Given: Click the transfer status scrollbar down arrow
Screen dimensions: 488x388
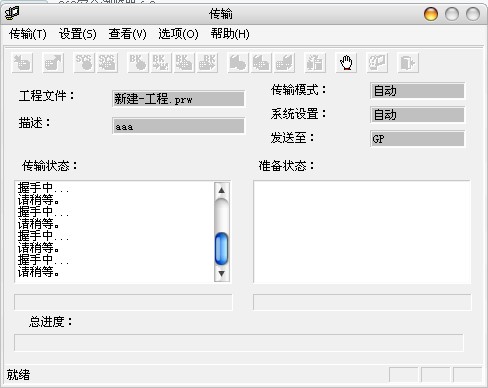Looking at the screenshot, I should click(222, 274).
